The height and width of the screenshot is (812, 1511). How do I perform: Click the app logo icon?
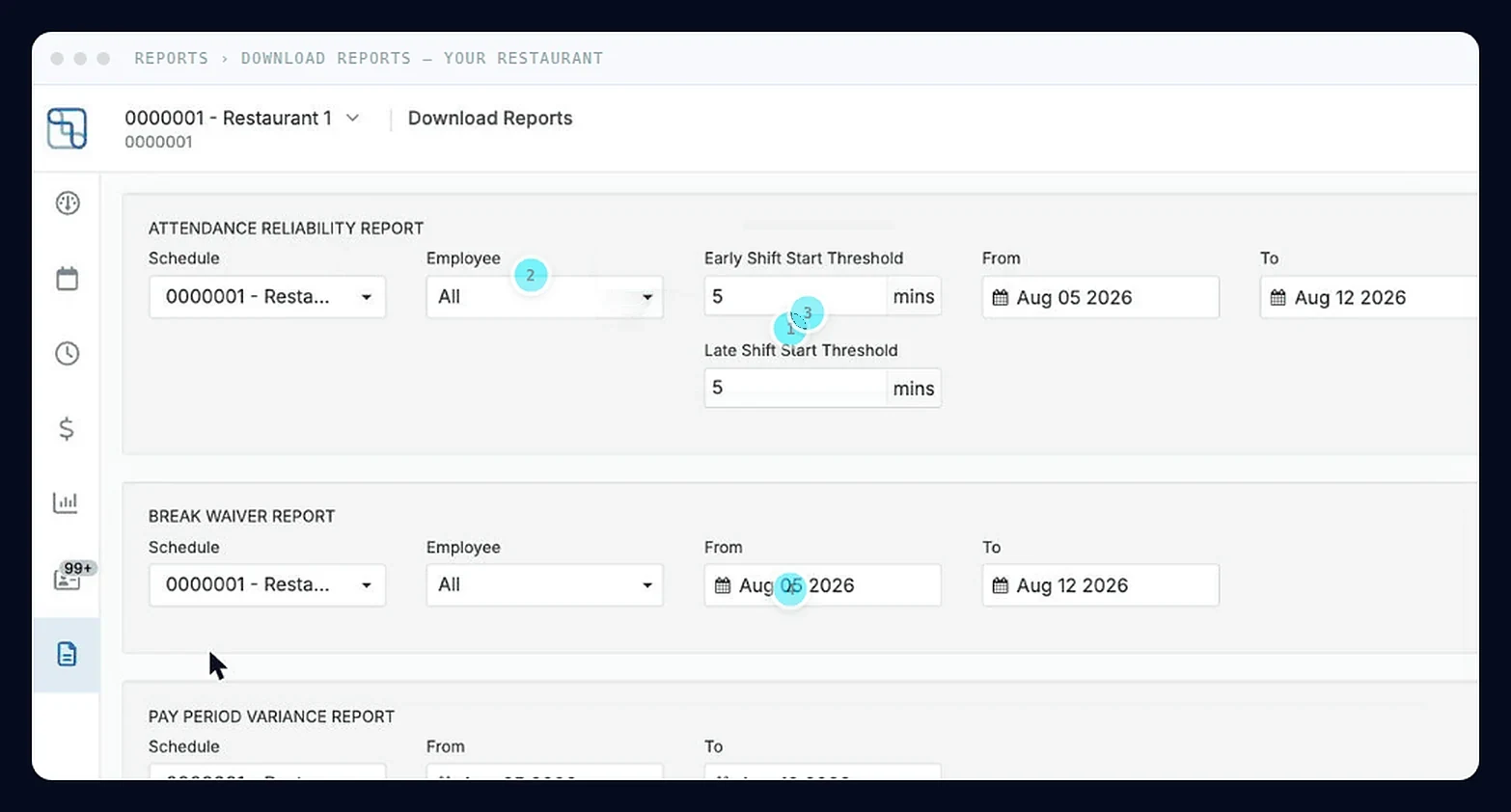[x=67, y=128]
